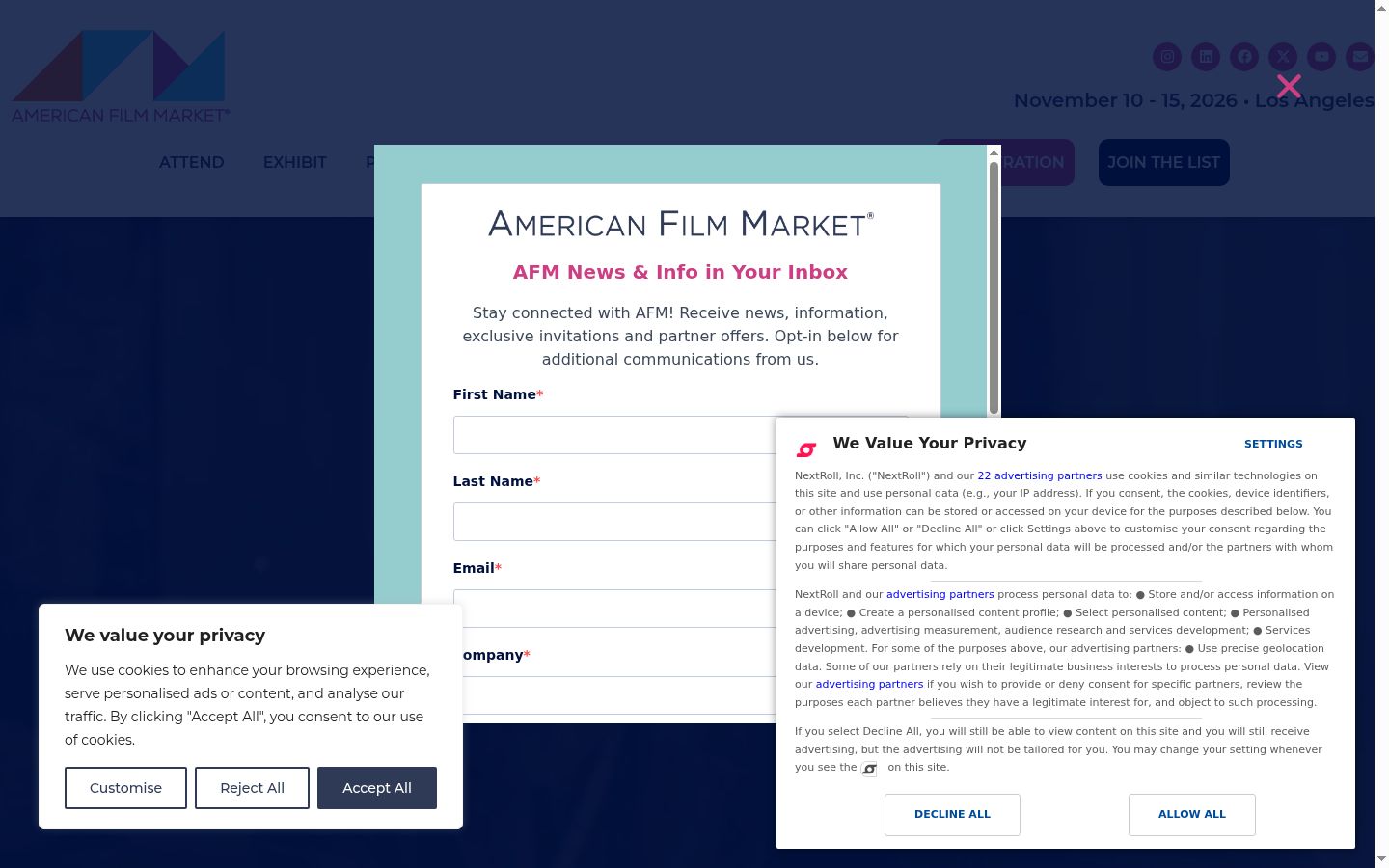The width and height of the screenshot is (1389, 868).
Task: Reject All cookies
Action: (x=252, y=788)
